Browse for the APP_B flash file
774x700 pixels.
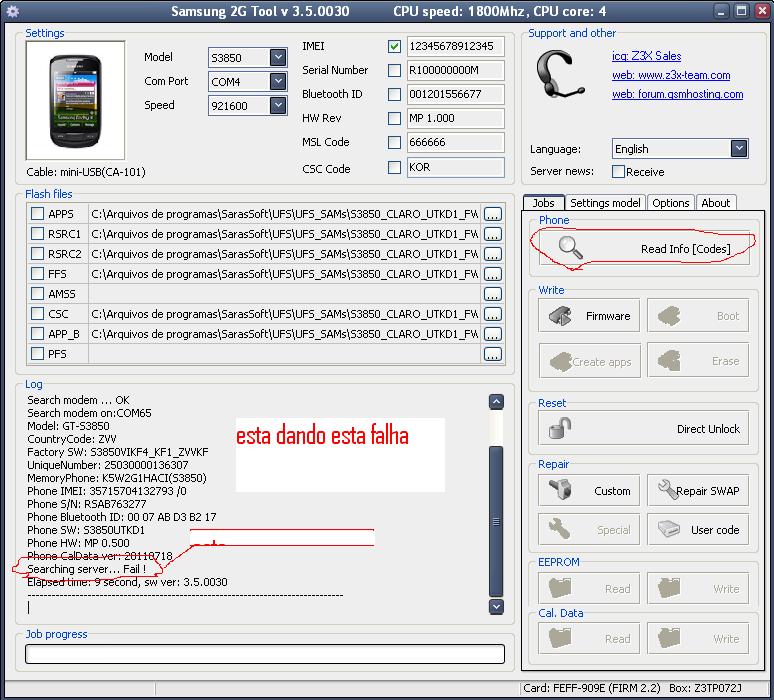click(493, 334)
